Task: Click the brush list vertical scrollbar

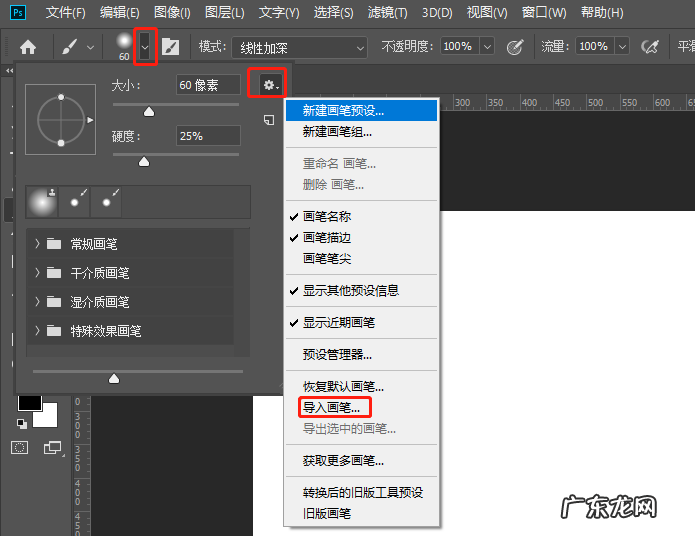Action: (242, 293)
